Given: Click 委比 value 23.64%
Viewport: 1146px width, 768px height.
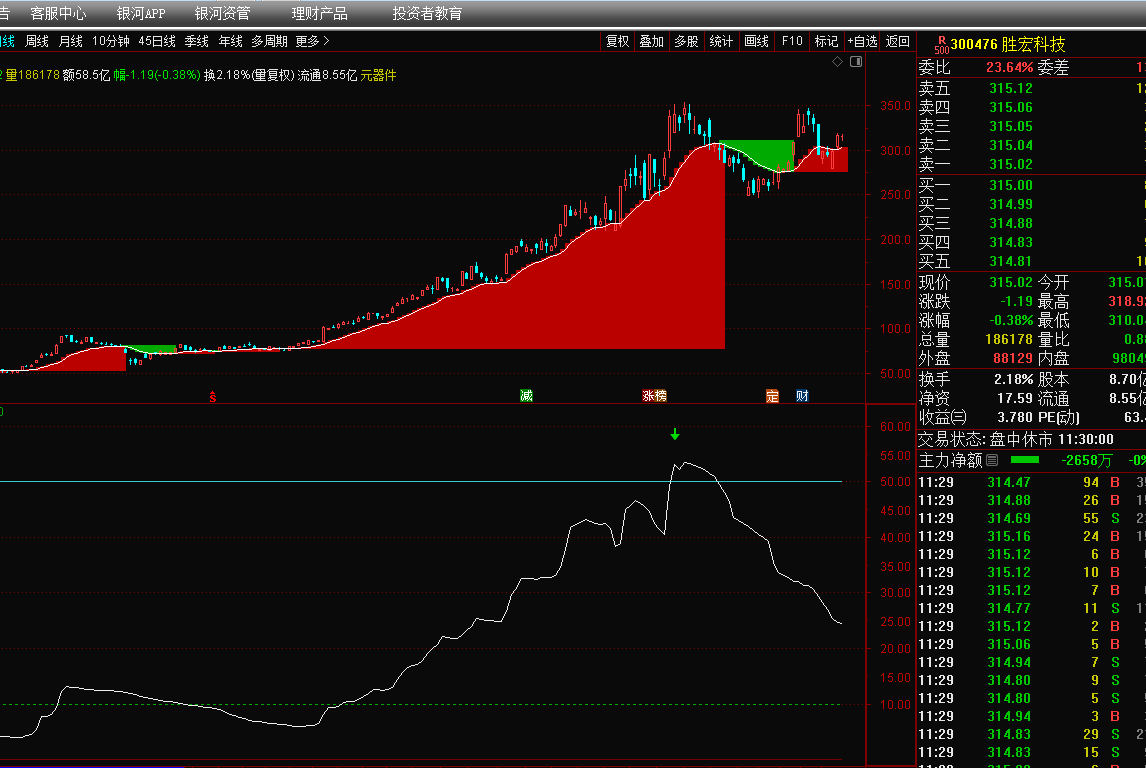Looking at the screenshot, I should (1009, 67).
